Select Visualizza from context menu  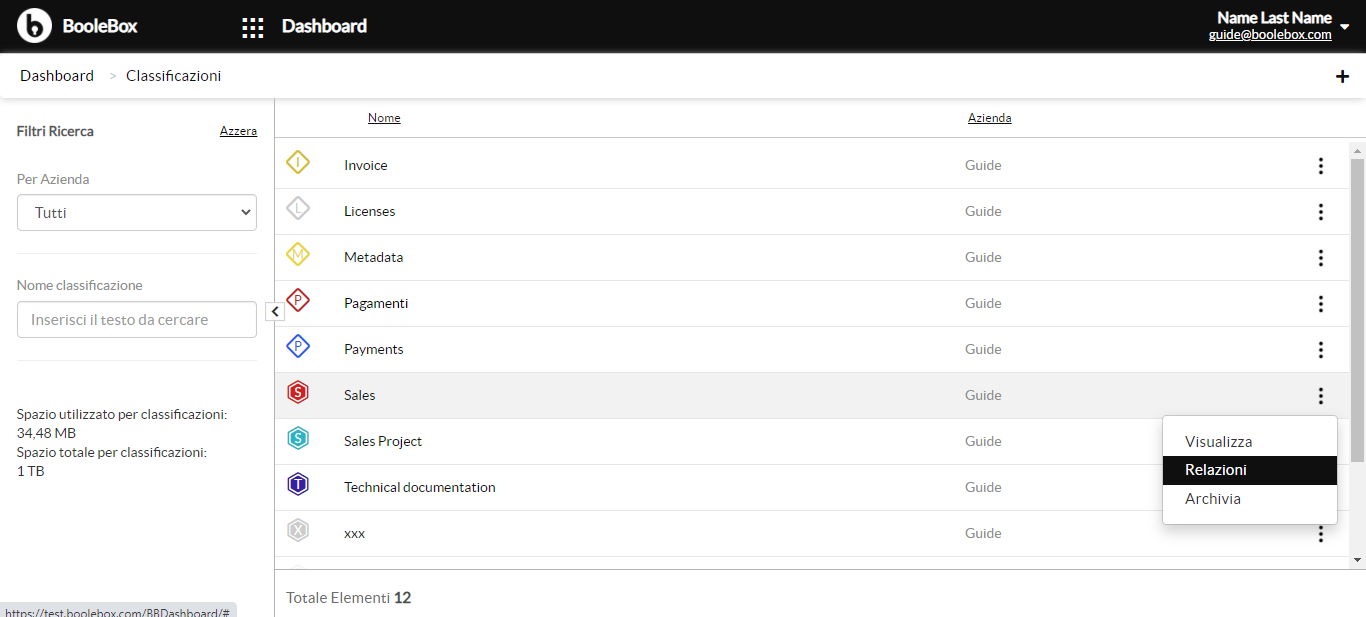[1250, 442]
